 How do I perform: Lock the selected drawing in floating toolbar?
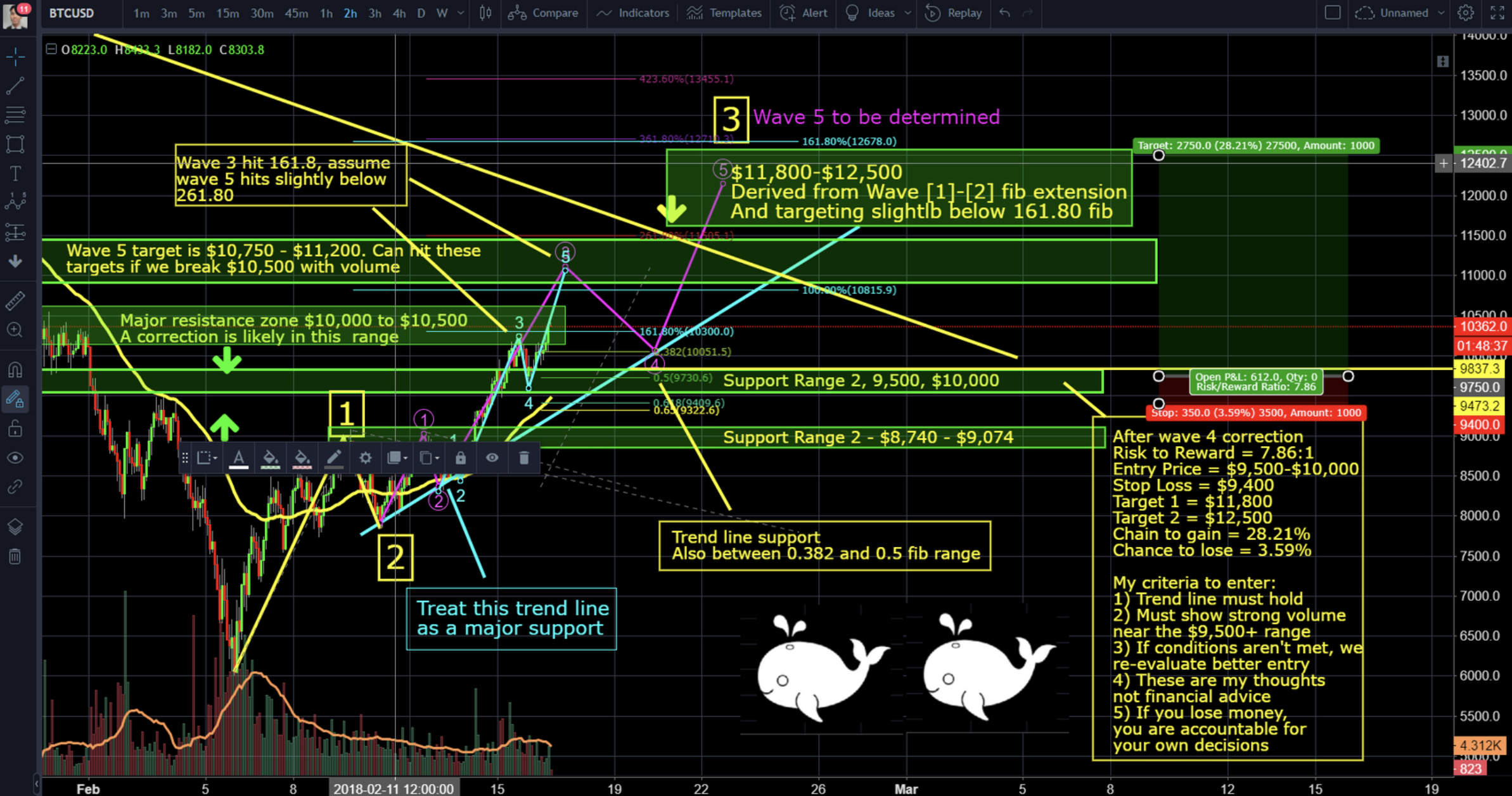click(461, 458)
